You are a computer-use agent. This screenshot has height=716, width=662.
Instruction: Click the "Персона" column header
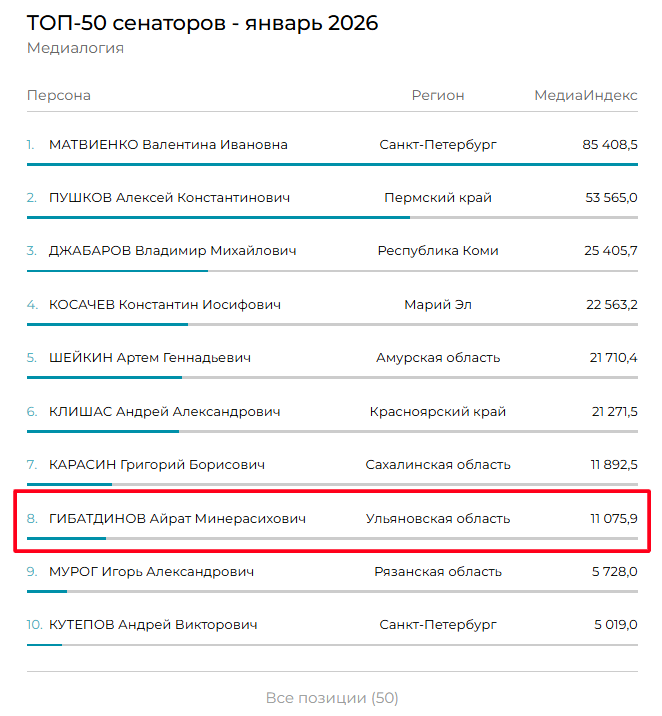[59, 95]
